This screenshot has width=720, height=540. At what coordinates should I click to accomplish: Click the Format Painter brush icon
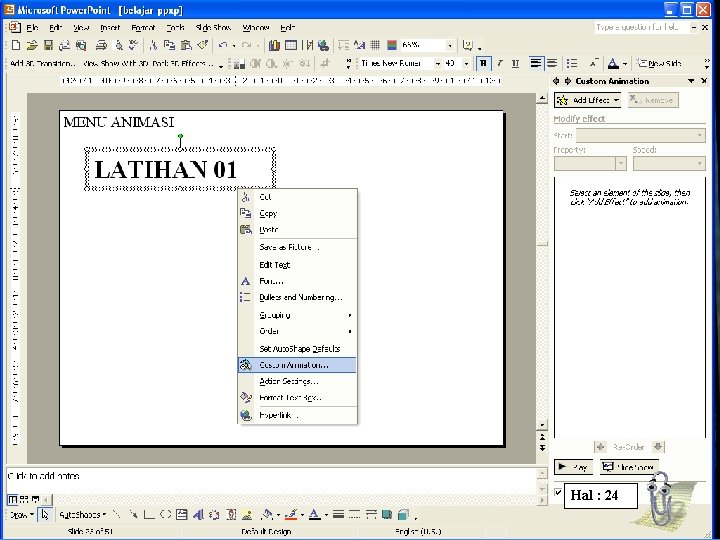click(202, 45)
